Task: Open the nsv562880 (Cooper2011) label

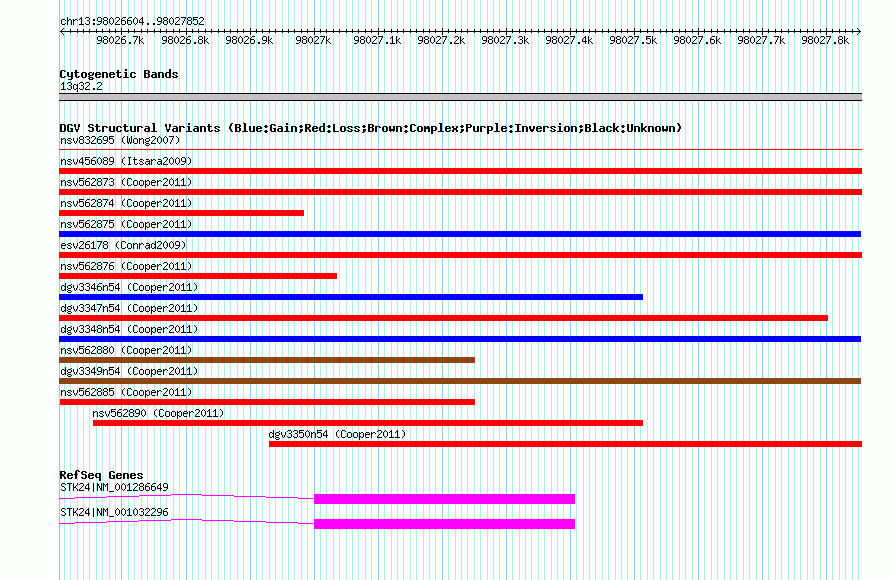Action: [x=126, y=350]
